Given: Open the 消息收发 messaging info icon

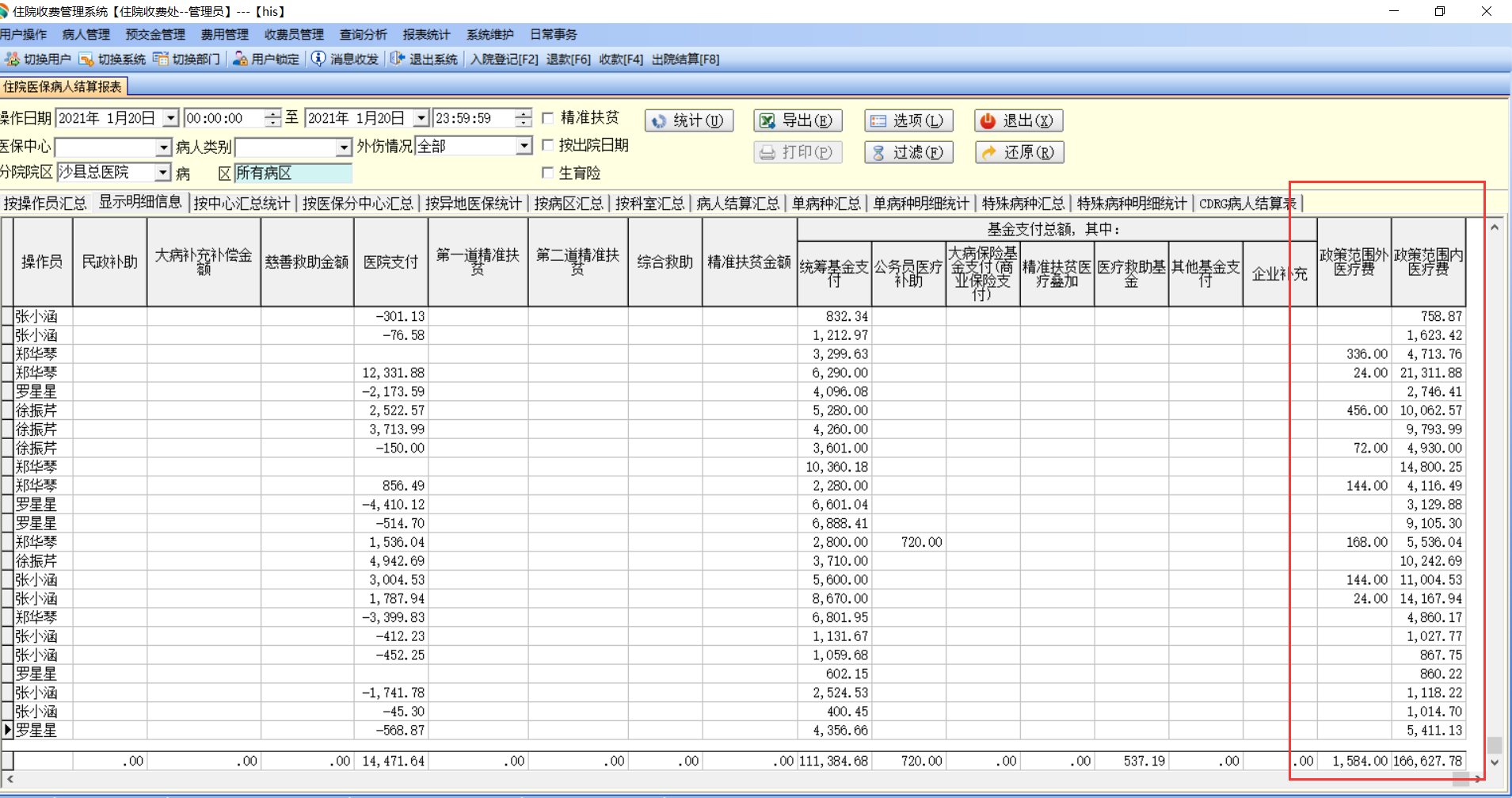Looking at the screenshot, I should (x=318, y=59).
